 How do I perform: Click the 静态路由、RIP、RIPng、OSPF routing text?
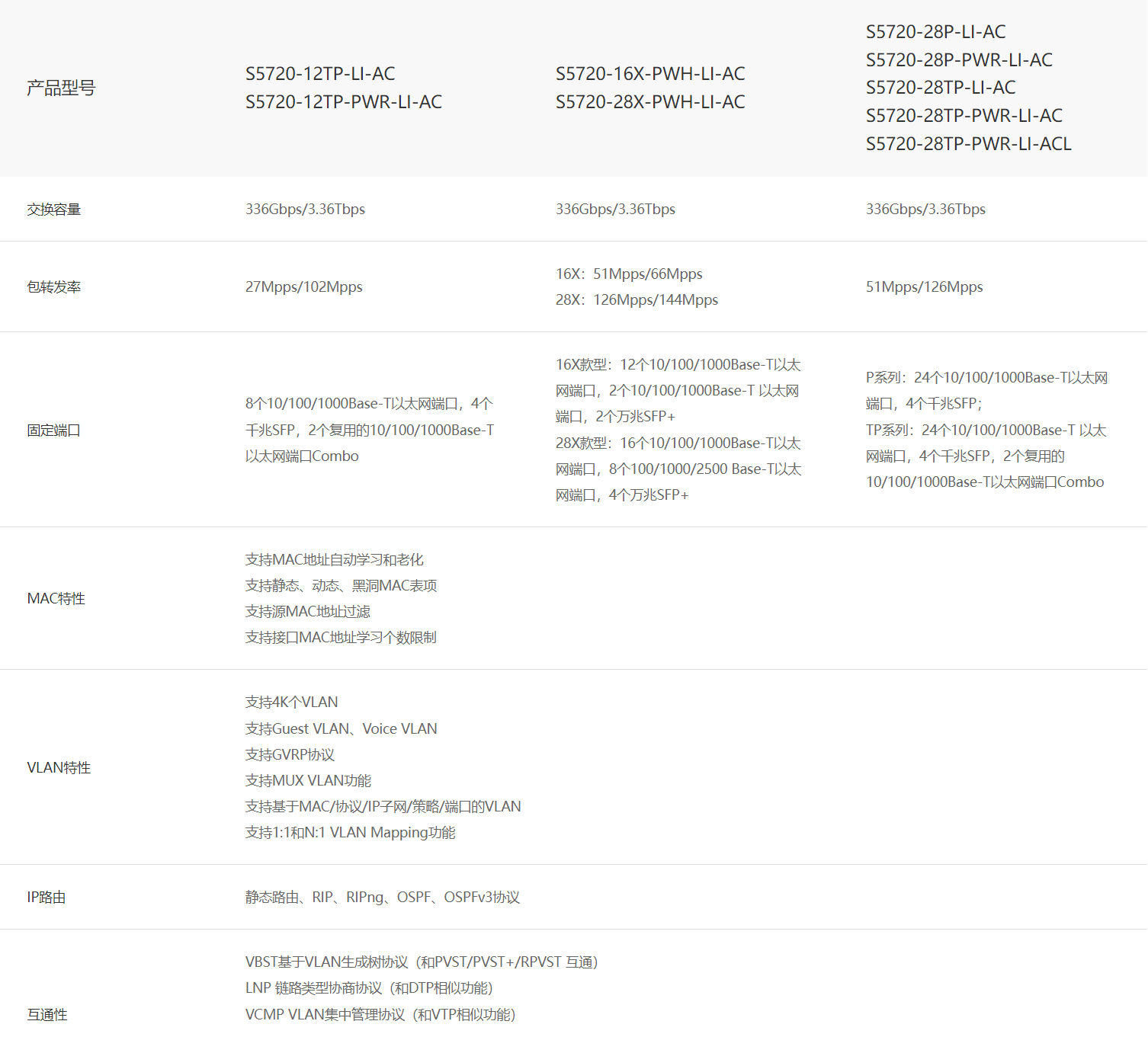click(x=382, y=898)
